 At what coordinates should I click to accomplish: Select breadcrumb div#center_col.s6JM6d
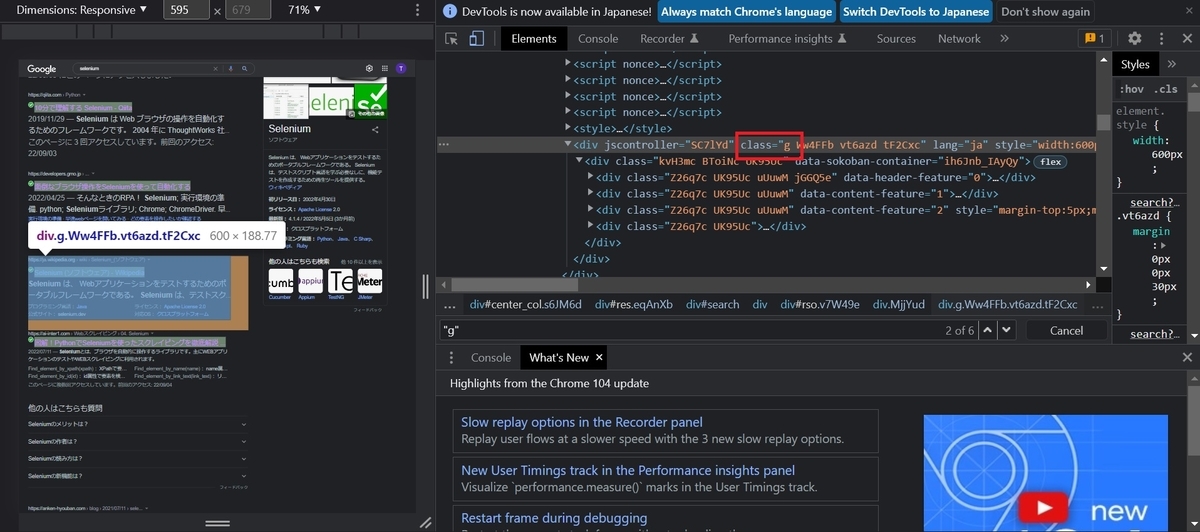point(525,304)
